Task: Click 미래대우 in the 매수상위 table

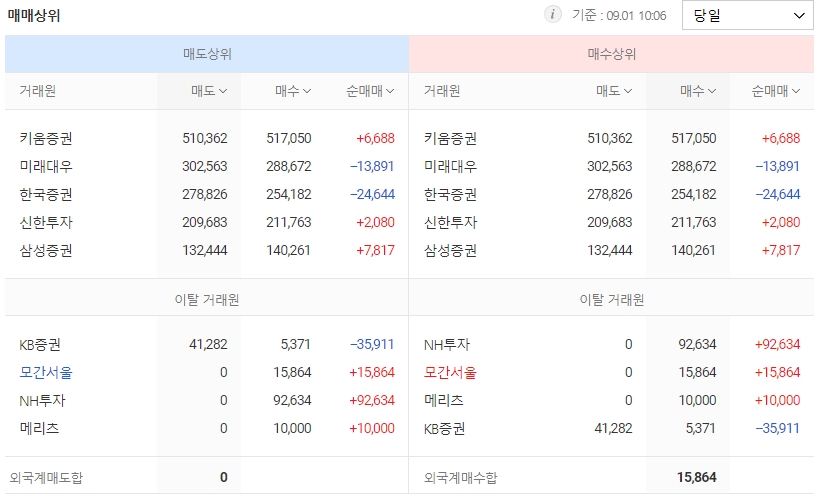Action: click(x=450, y=167)
